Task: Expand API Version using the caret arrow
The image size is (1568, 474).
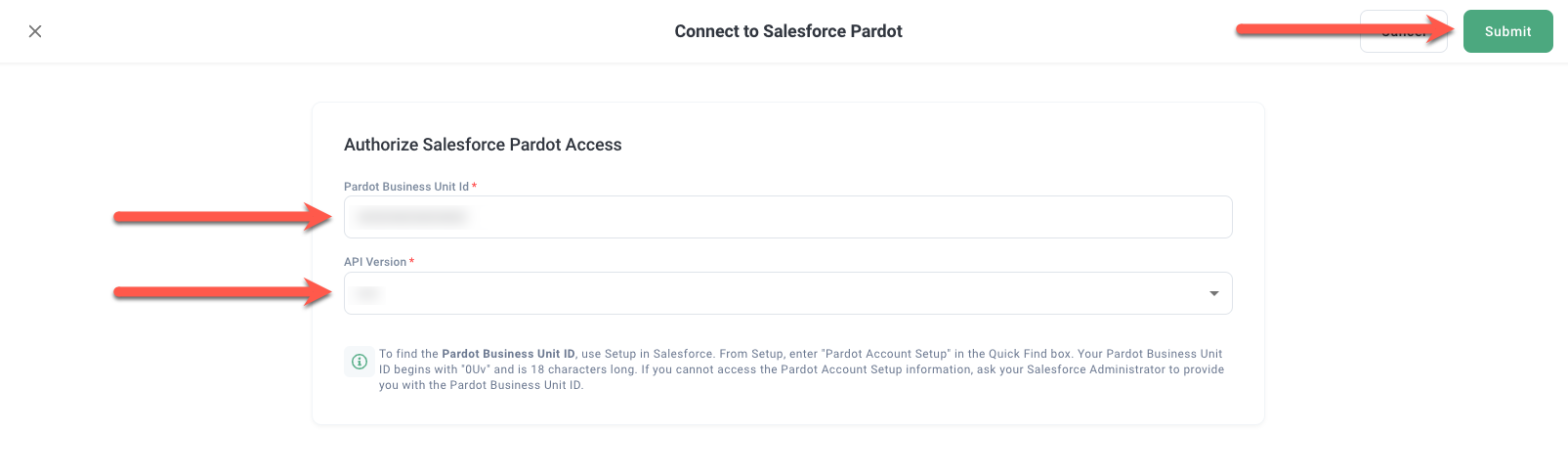Action: coord(1213,293)
